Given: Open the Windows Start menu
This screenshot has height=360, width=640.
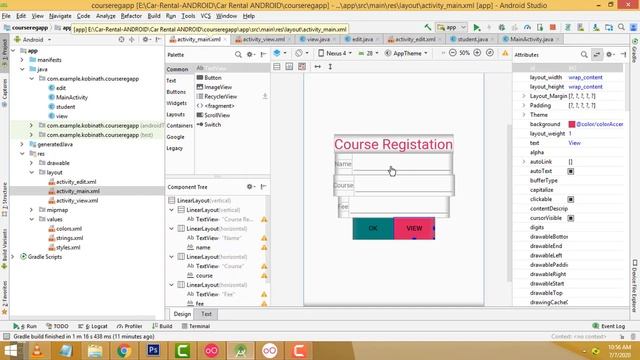Looking at the screenshot, I should [x=11, y=350].
